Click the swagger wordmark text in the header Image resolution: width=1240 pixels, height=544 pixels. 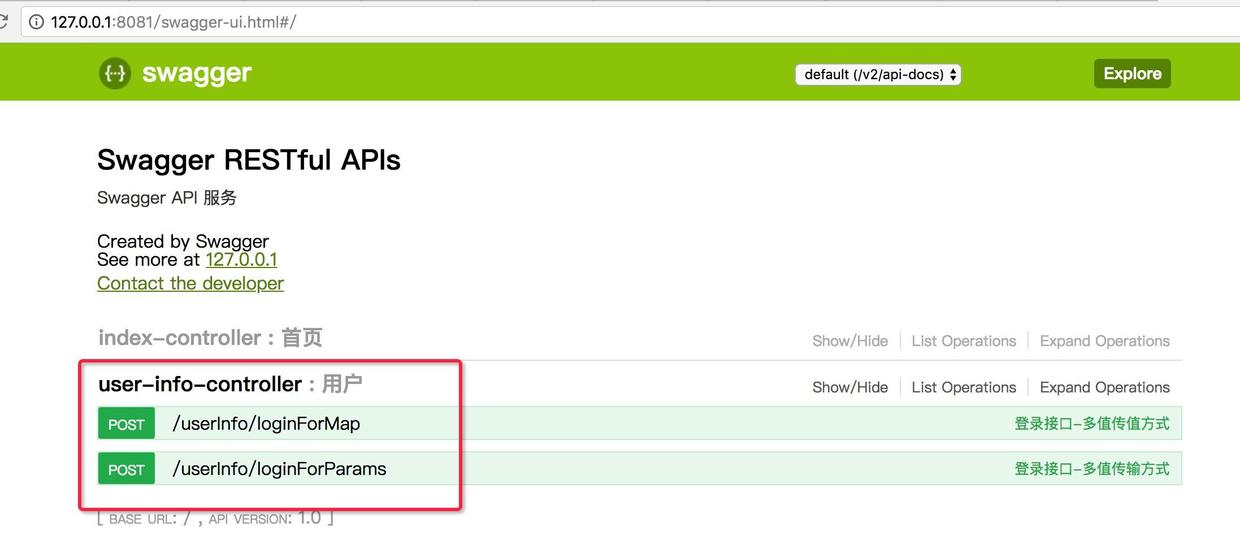tap(197, 73)
